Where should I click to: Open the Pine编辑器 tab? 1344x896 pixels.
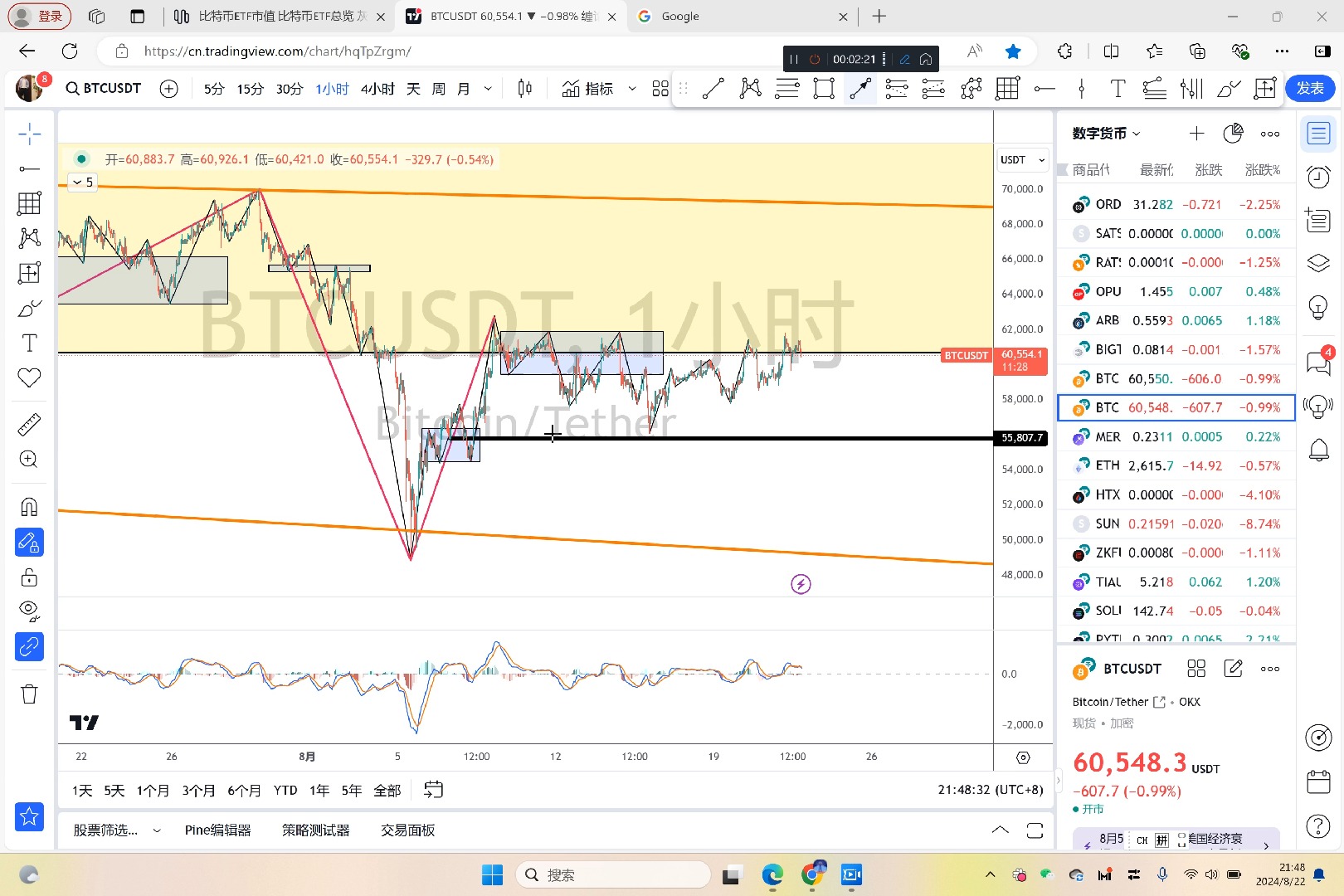217,830
